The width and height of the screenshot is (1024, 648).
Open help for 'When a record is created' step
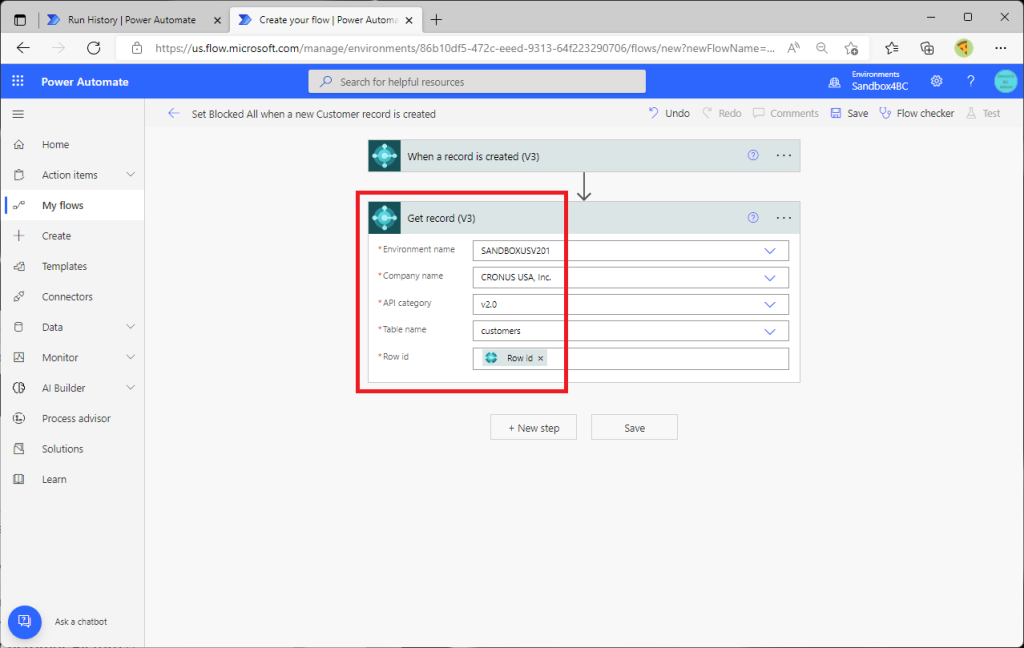point(753,155)
